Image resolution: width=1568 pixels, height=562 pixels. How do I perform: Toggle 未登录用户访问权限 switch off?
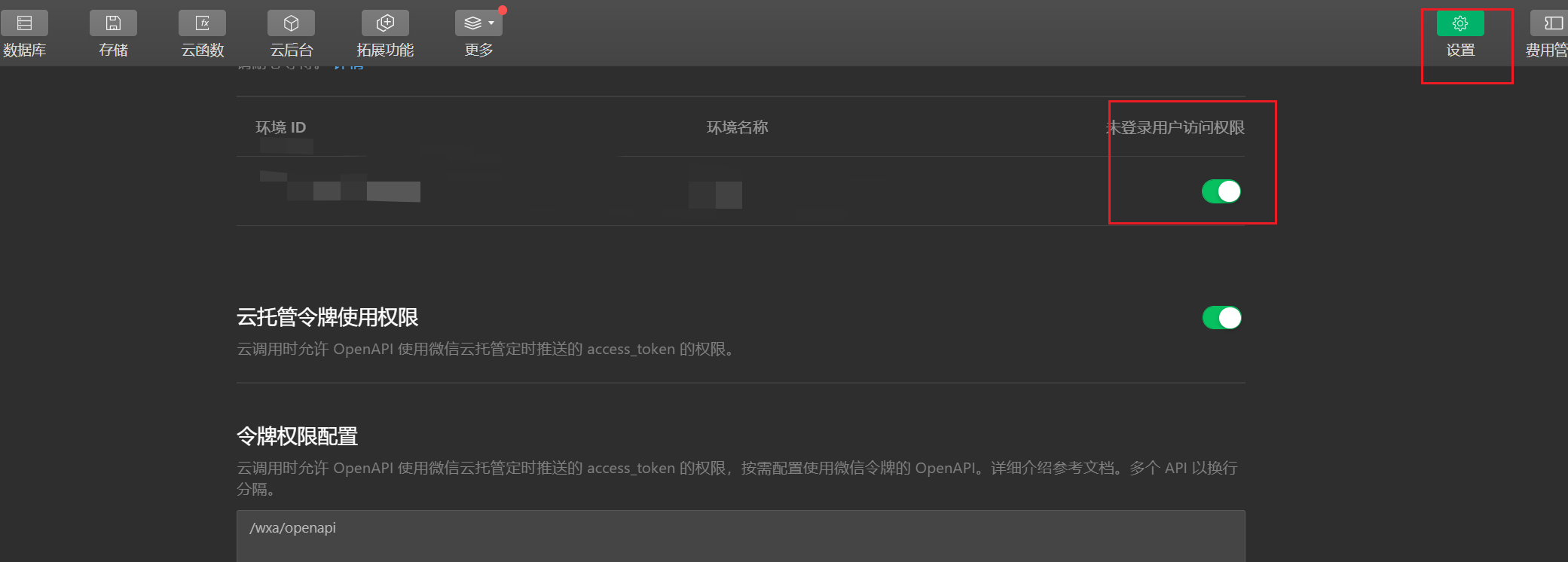coord(1221,191)
